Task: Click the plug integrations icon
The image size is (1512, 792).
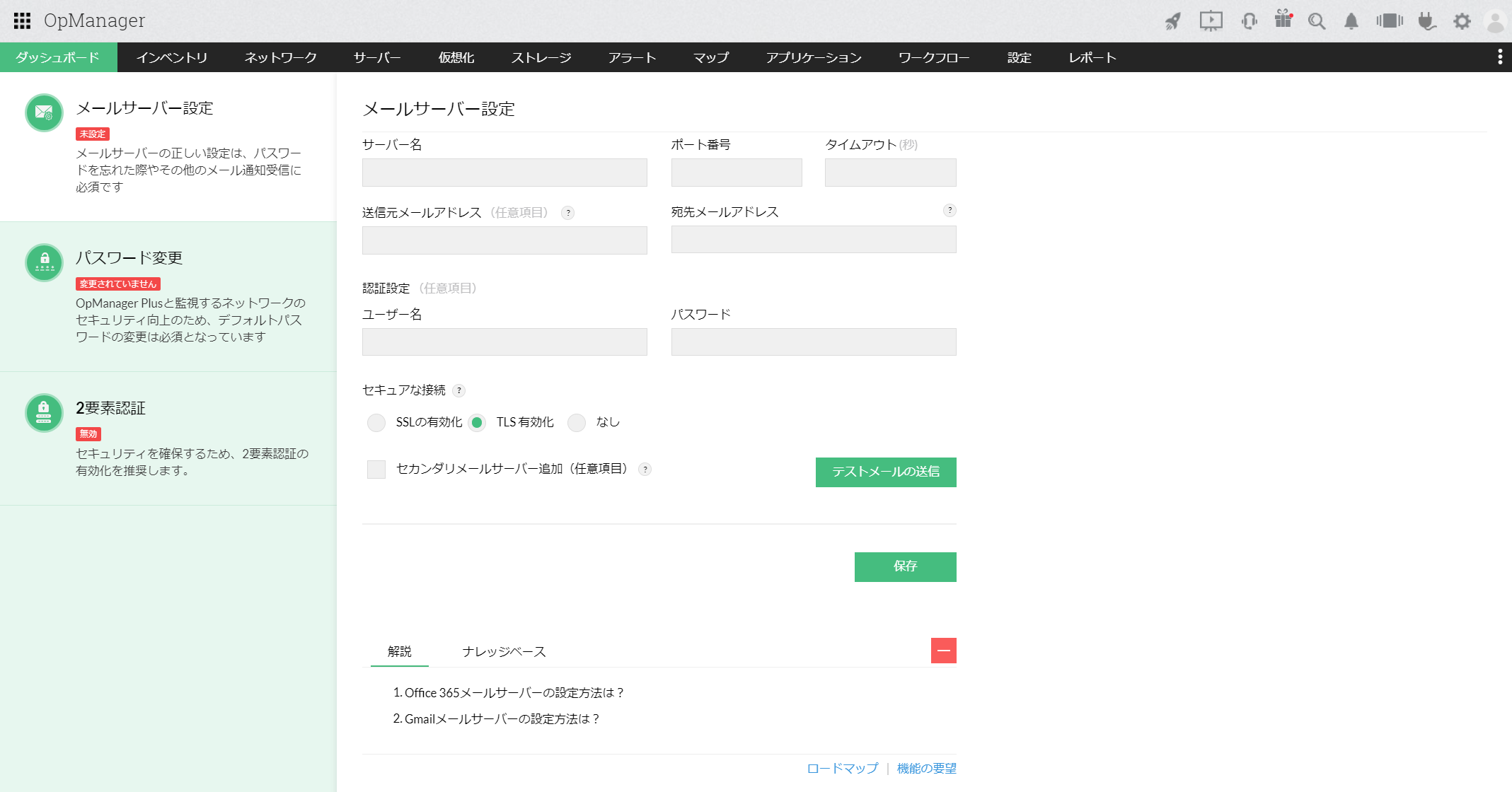Action: point(1426,21)
